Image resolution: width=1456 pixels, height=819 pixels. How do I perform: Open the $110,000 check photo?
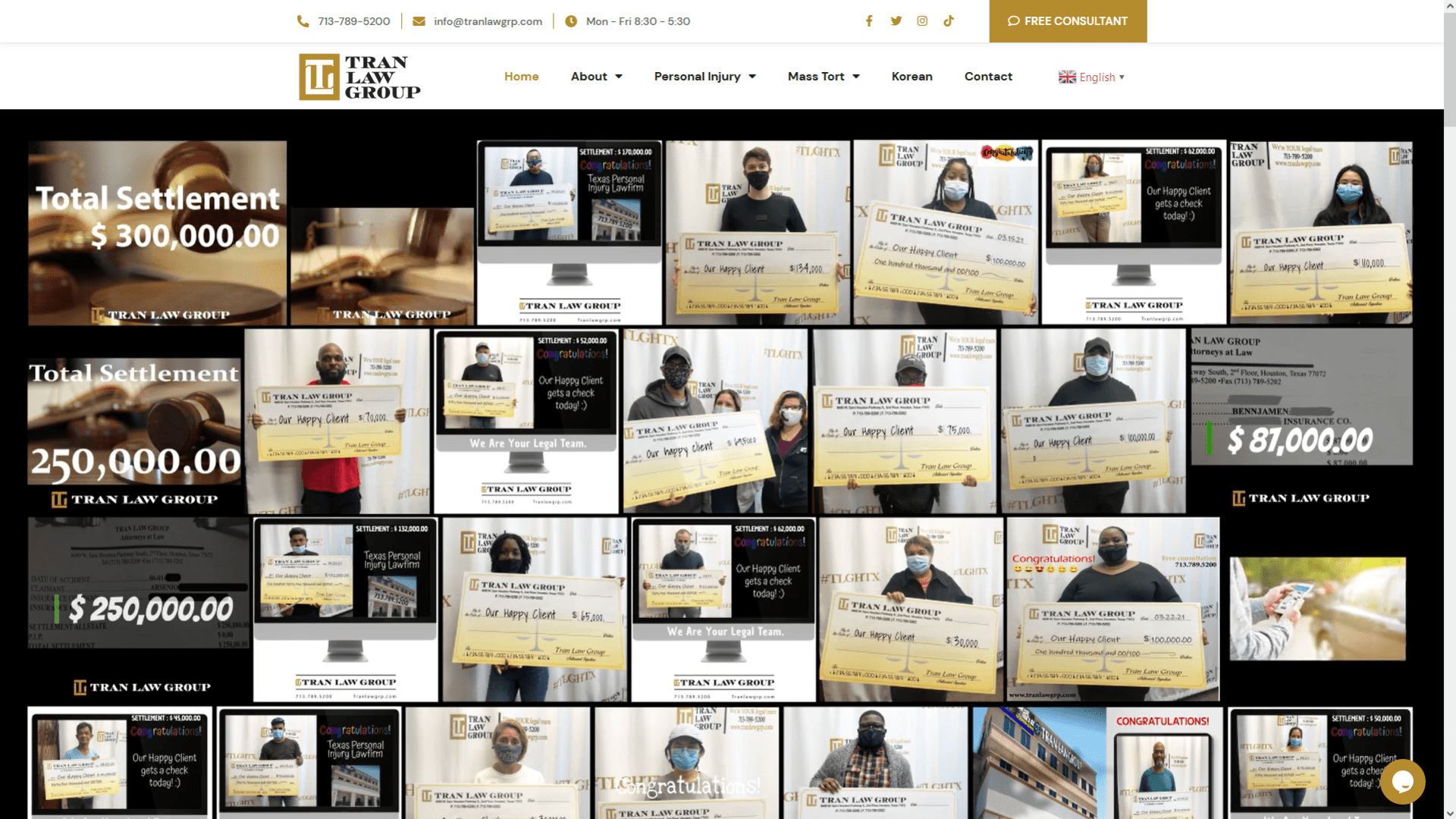(1321, 232)
